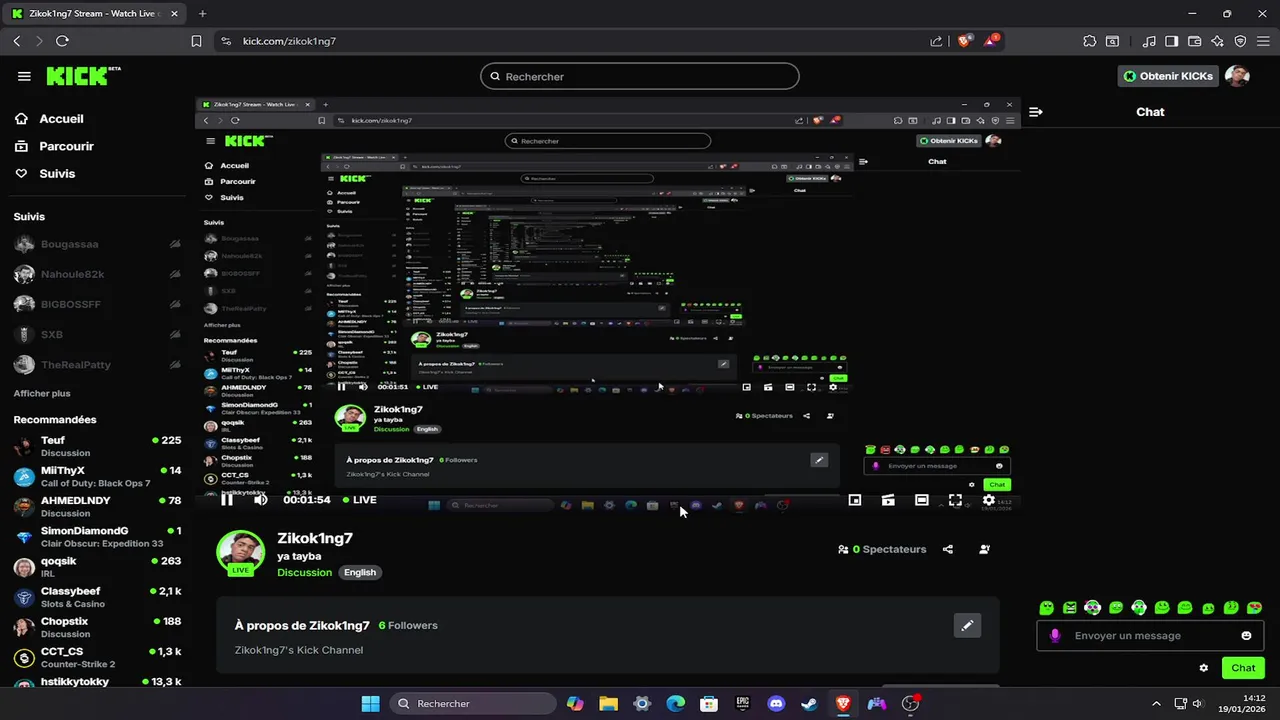Open chat settings gear

click(x=1204, y=668)
